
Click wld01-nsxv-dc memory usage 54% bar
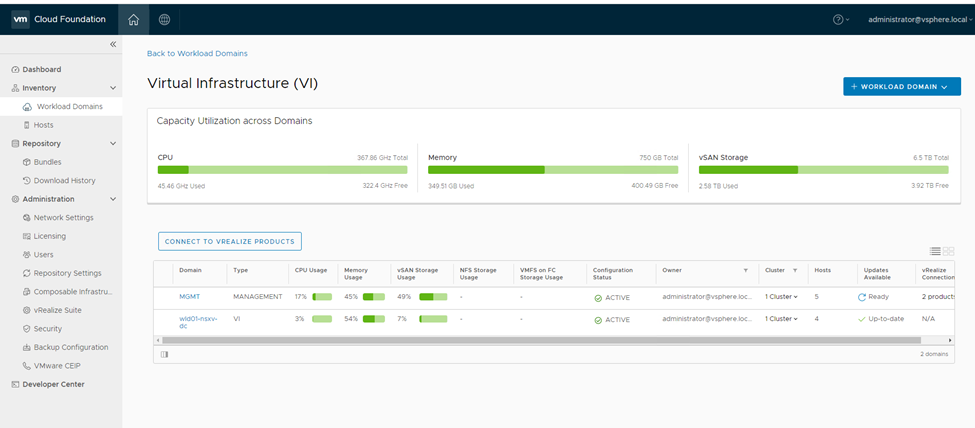point(374,319)
